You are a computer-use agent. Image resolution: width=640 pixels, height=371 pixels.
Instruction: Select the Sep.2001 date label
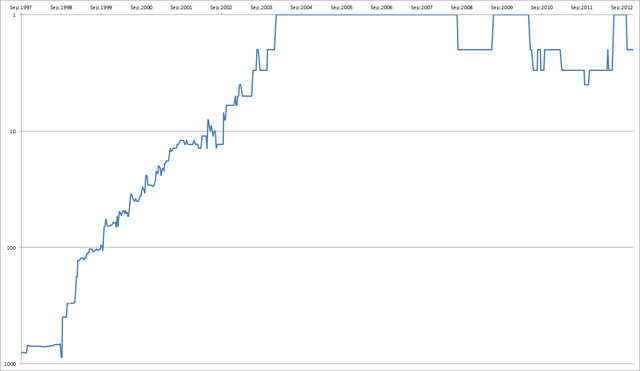pos(181,7)
